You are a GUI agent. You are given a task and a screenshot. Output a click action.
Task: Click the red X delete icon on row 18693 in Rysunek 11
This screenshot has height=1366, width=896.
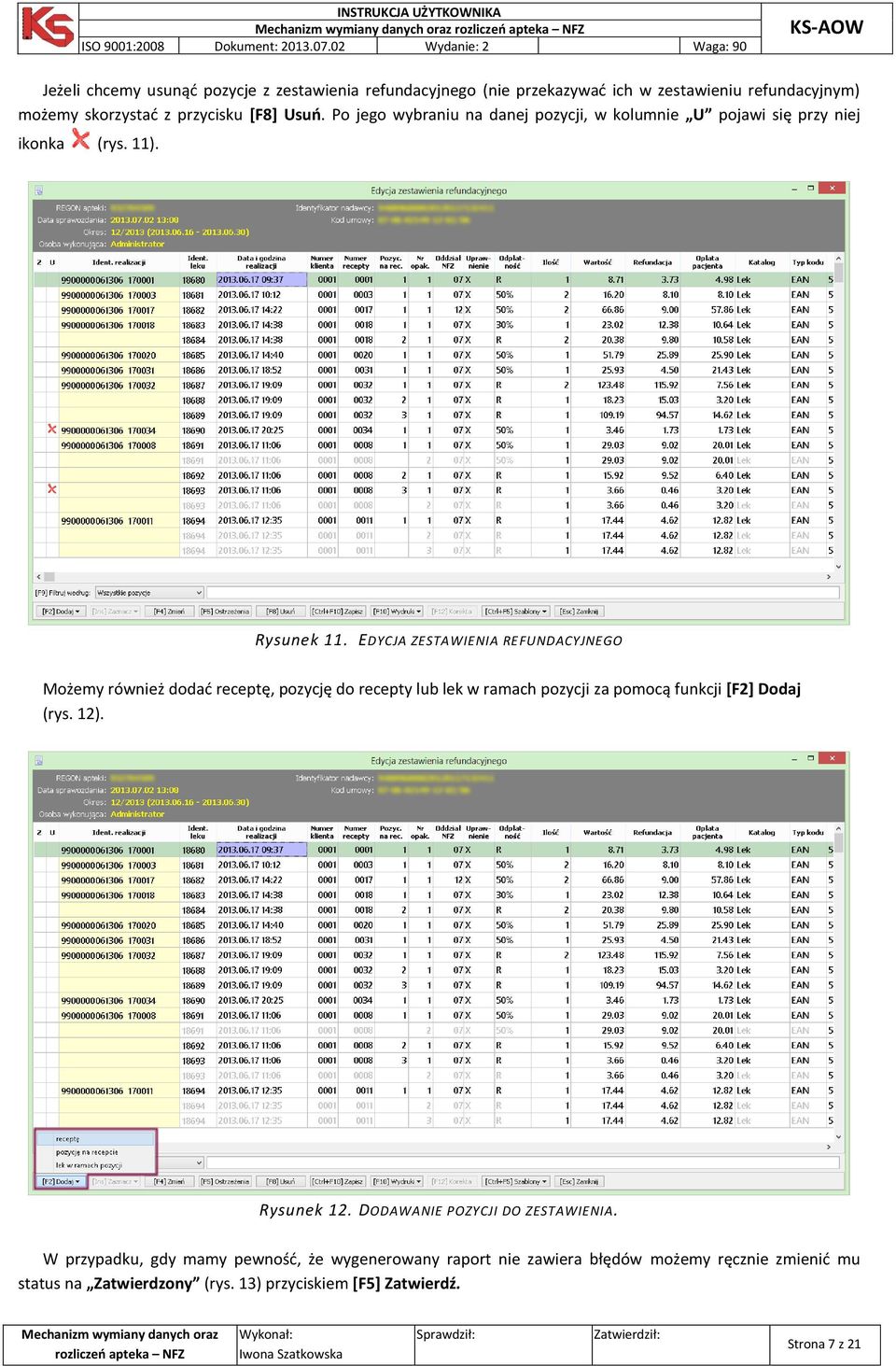tap(52, 489)
